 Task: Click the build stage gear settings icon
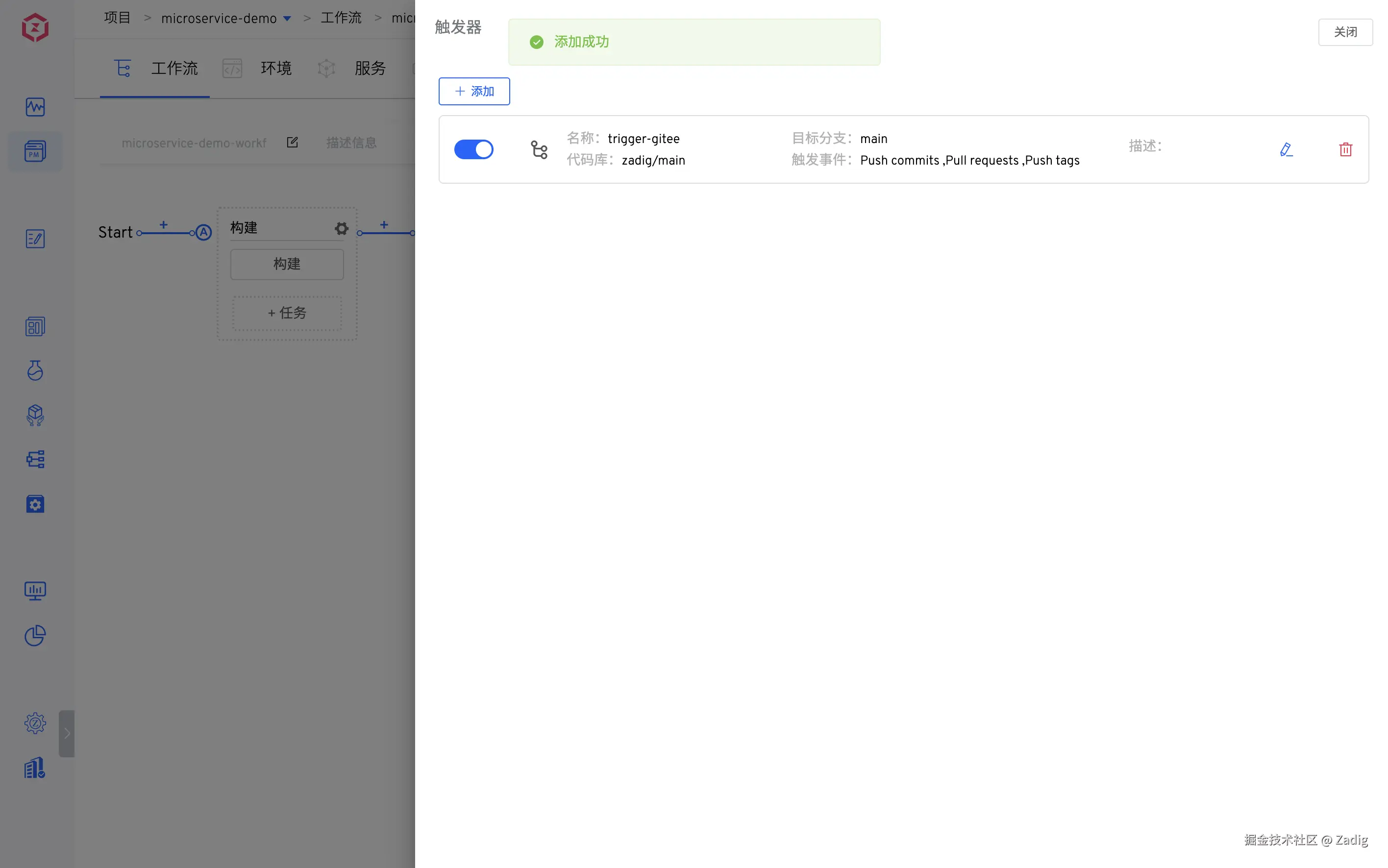[x=342, y=228]
